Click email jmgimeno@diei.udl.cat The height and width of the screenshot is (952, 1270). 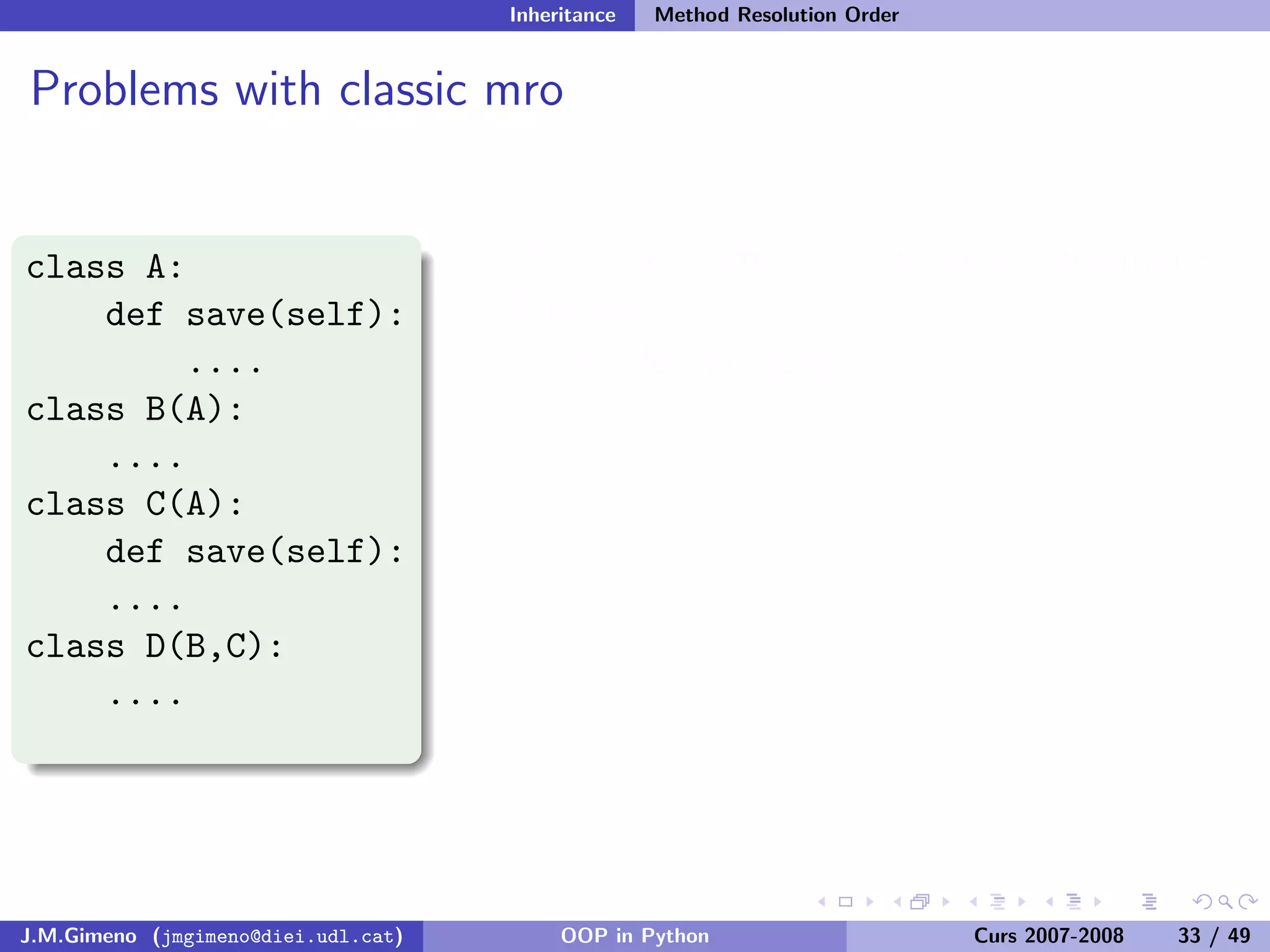pyautogui.click(x=278, y=936)
